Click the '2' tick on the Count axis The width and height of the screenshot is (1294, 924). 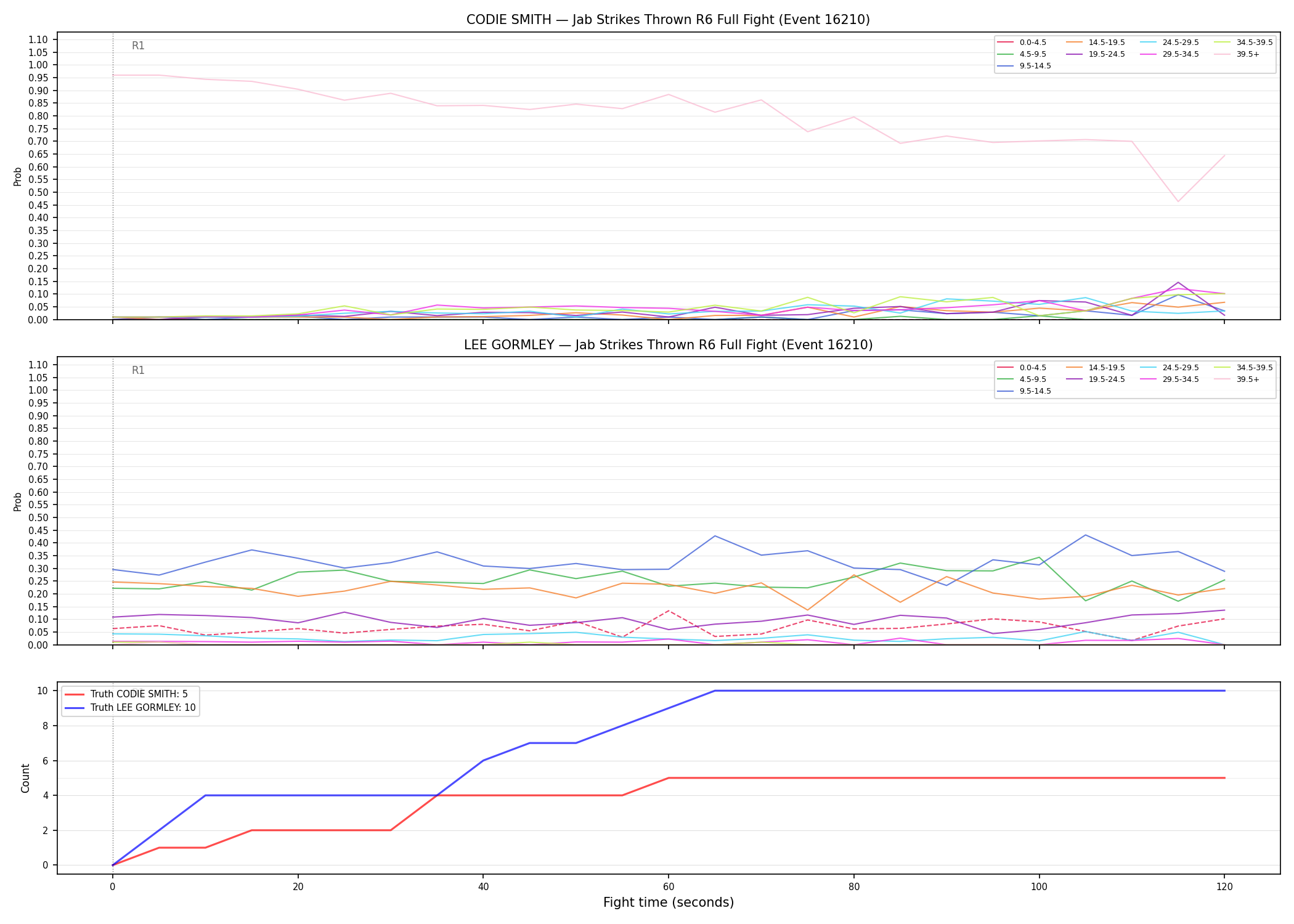point(45,830)
